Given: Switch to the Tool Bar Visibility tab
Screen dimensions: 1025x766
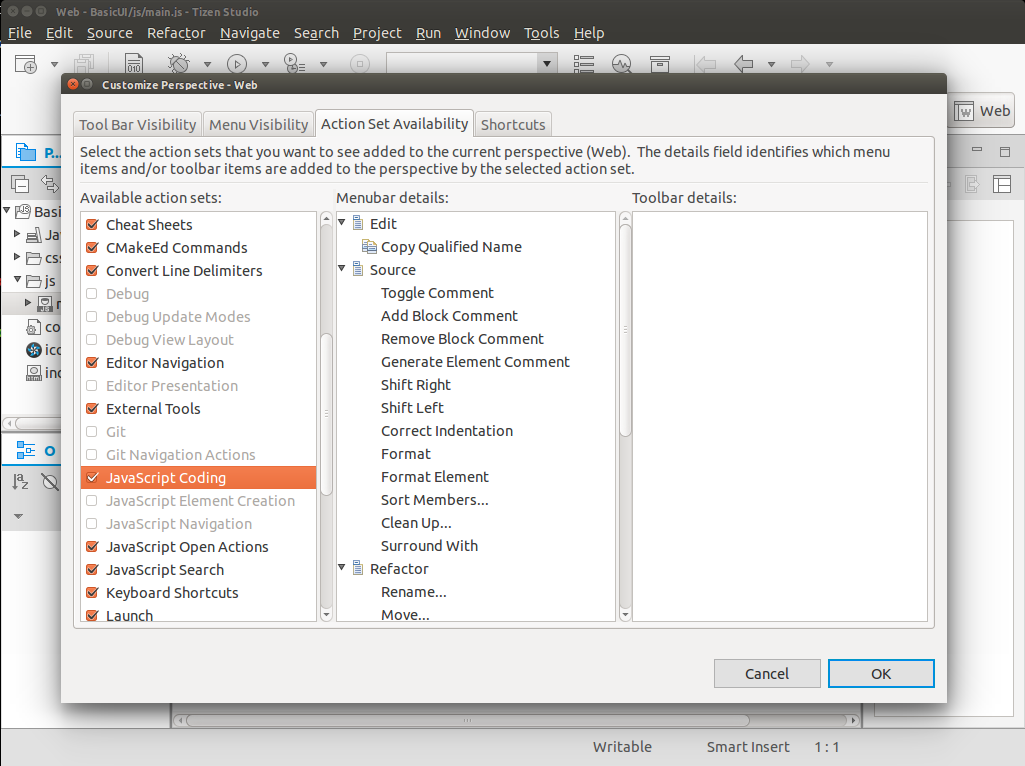Looking at the screenshot, I should pos(138,124).
